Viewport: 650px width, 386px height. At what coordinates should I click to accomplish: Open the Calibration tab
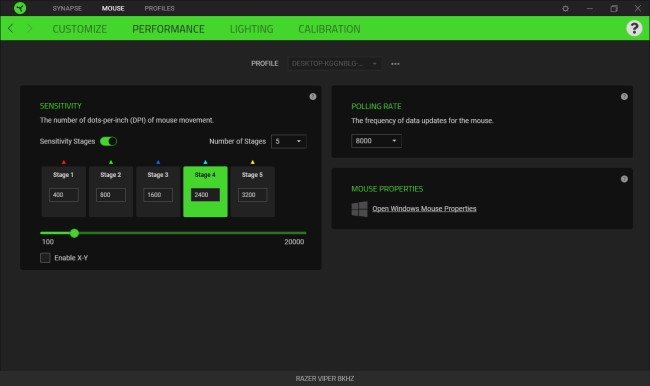329,29
